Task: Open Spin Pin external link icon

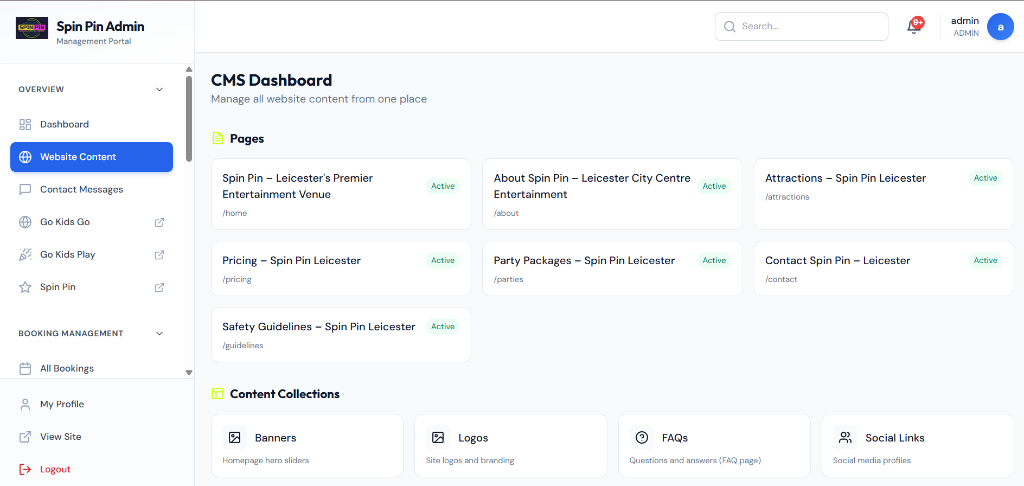Action: click(x=159, y=287)
